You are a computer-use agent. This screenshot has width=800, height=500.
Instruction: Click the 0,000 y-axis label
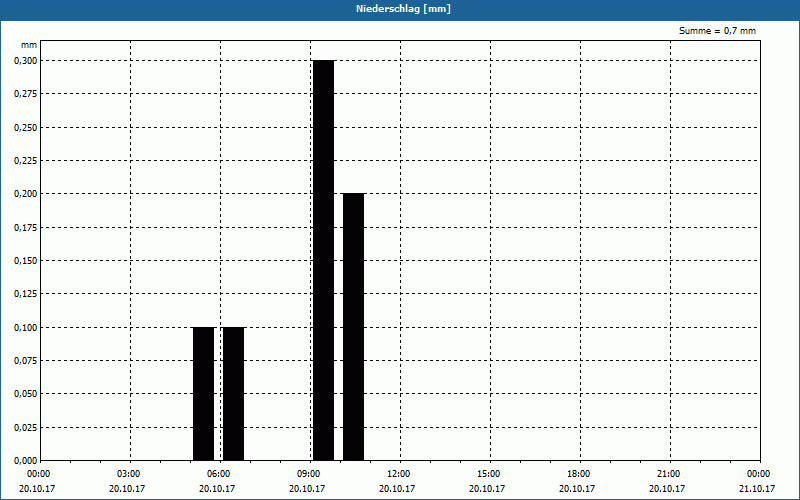pos(26,461)
